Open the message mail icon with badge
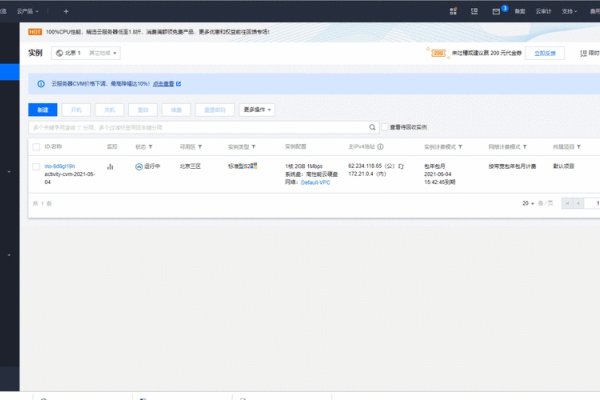 tap(496, 11)
